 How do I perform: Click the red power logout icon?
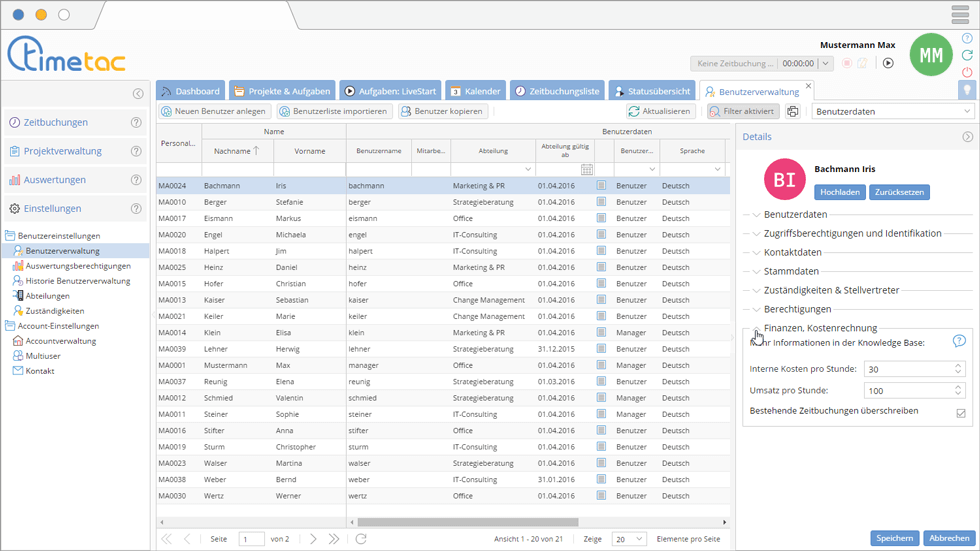[967, 72]
